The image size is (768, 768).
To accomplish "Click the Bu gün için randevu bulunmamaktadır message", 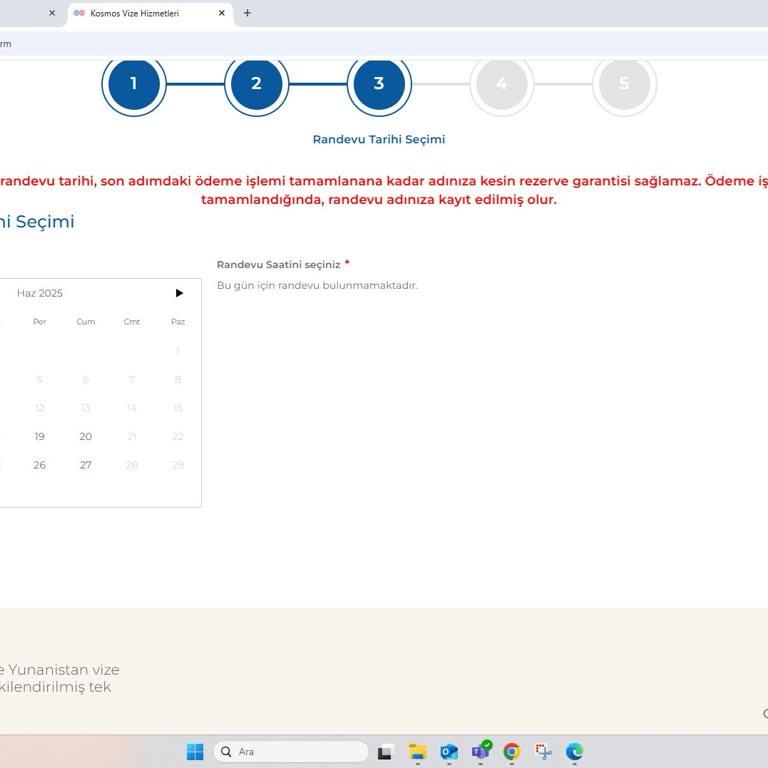I will click(x=317, y=285).
